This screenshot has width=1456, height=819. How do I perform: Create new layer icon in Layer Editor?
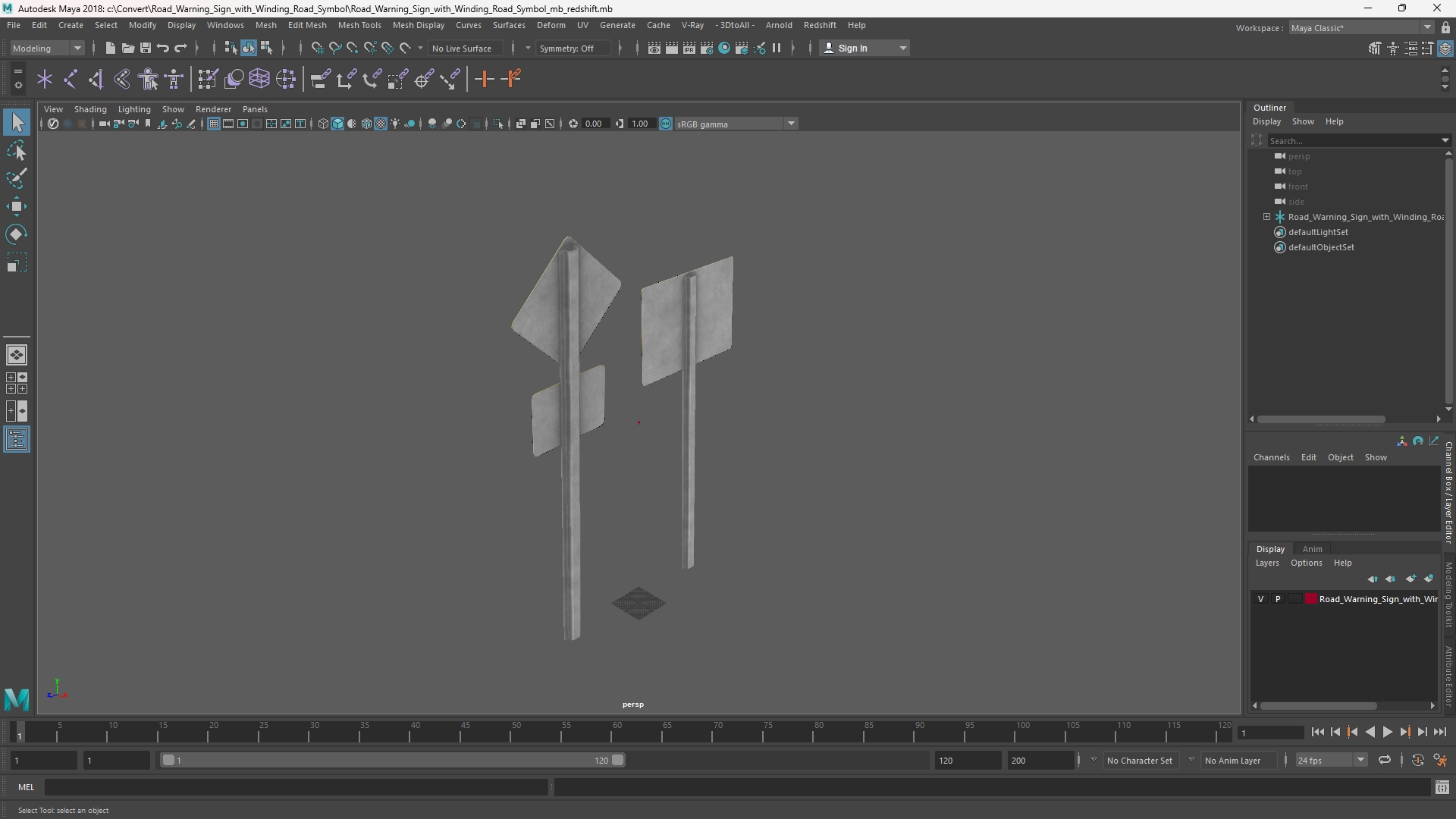(x=1410, y=579)
